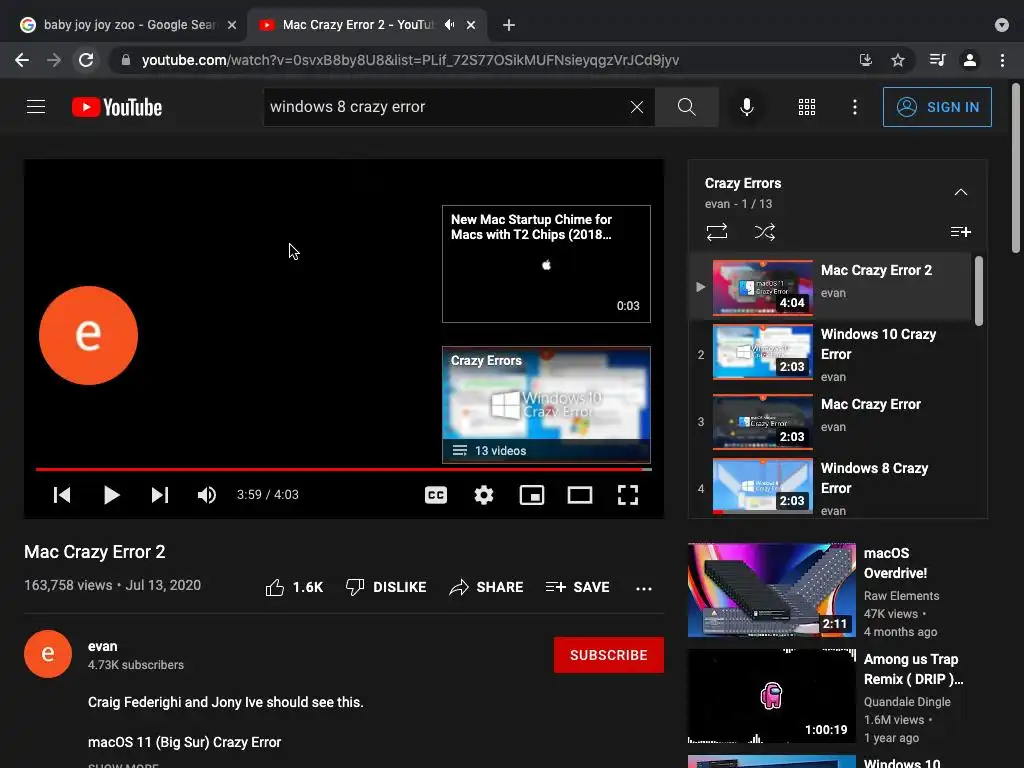Open YouTube apps grid icon
Screen dimensions: 1024x768
pos(807,107)
